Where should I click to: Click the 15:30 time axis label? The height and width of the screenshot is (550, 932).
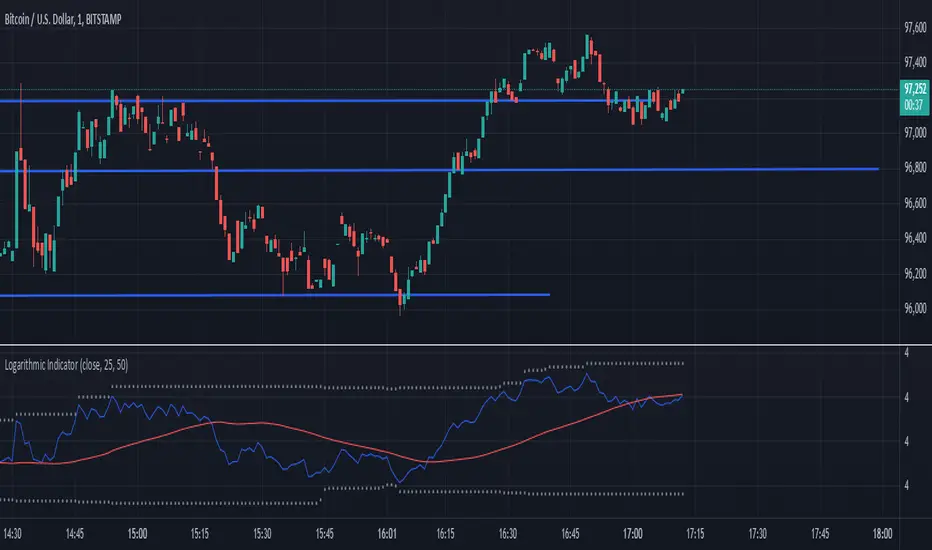pyautogui.click(x=262, y=533)
